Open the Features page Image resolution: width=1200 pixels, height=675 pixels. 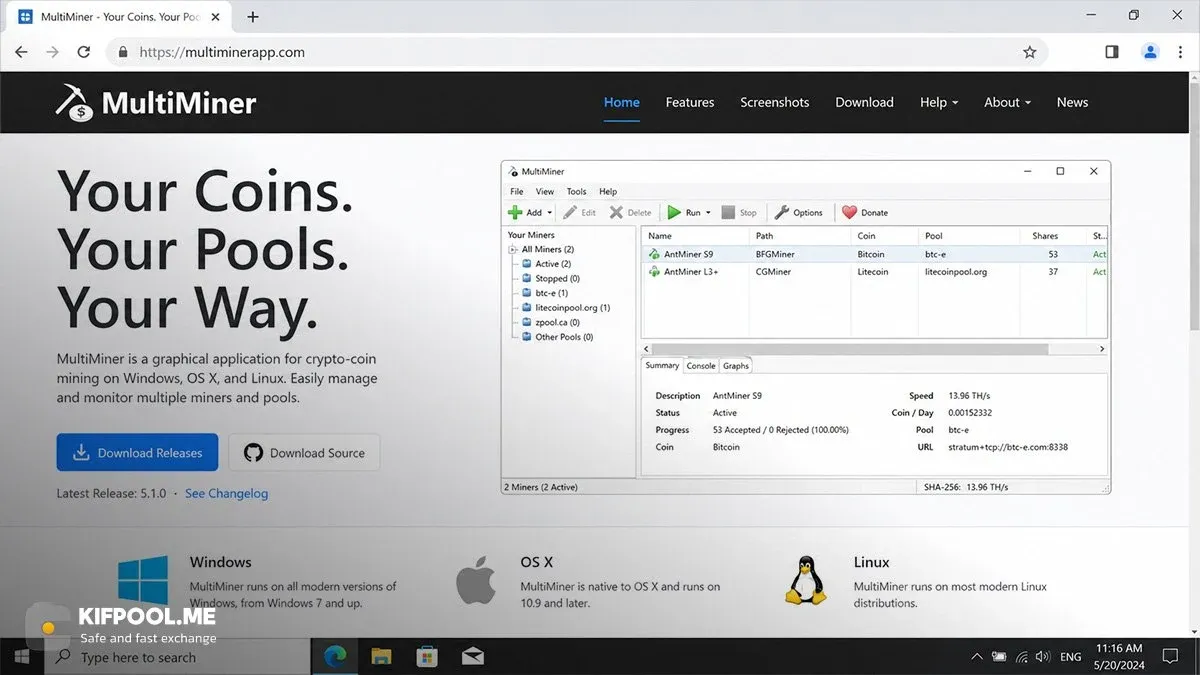tap(690, 102)
